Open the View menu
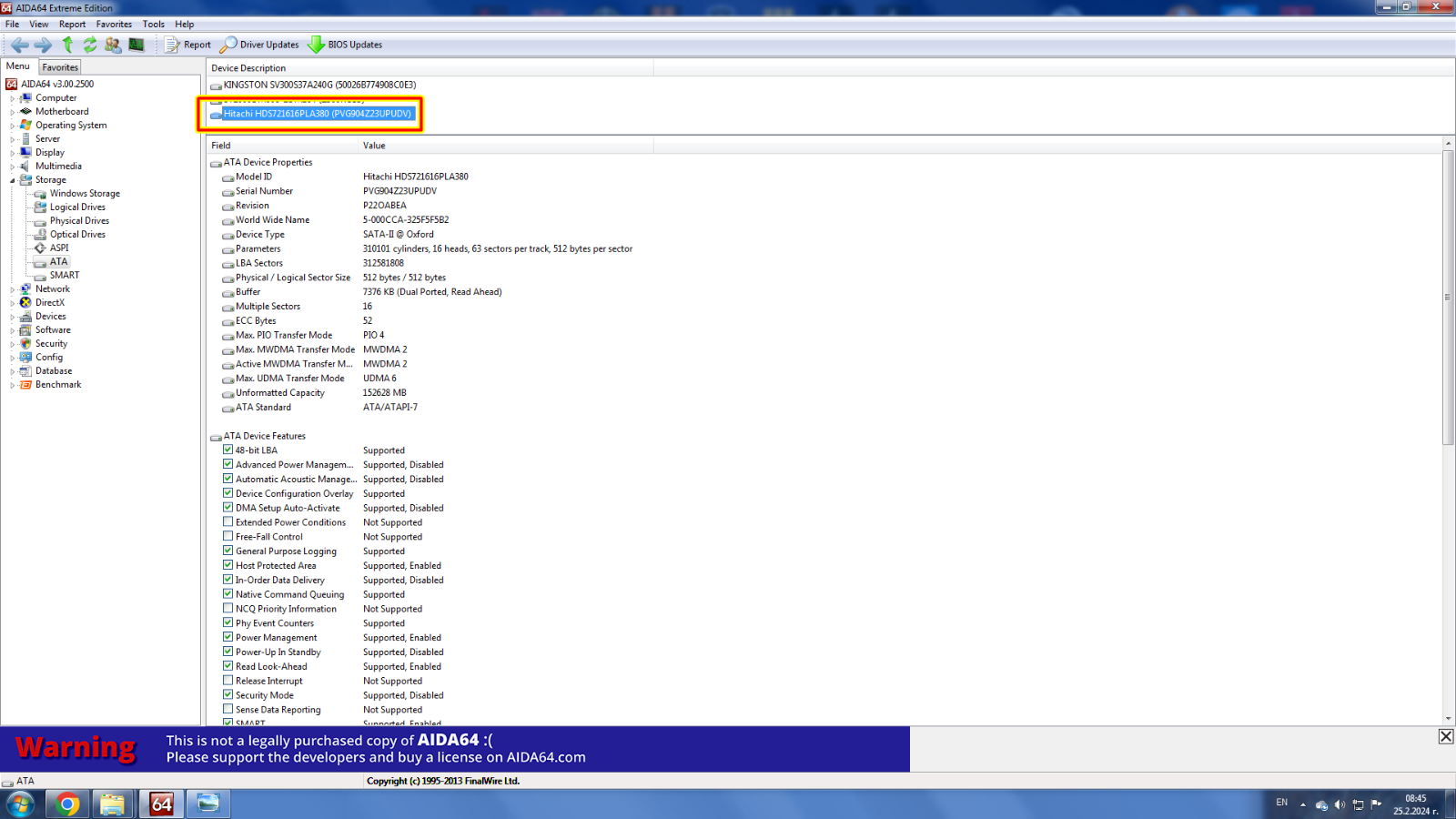 pyautogui.click(x=39, y=25)
